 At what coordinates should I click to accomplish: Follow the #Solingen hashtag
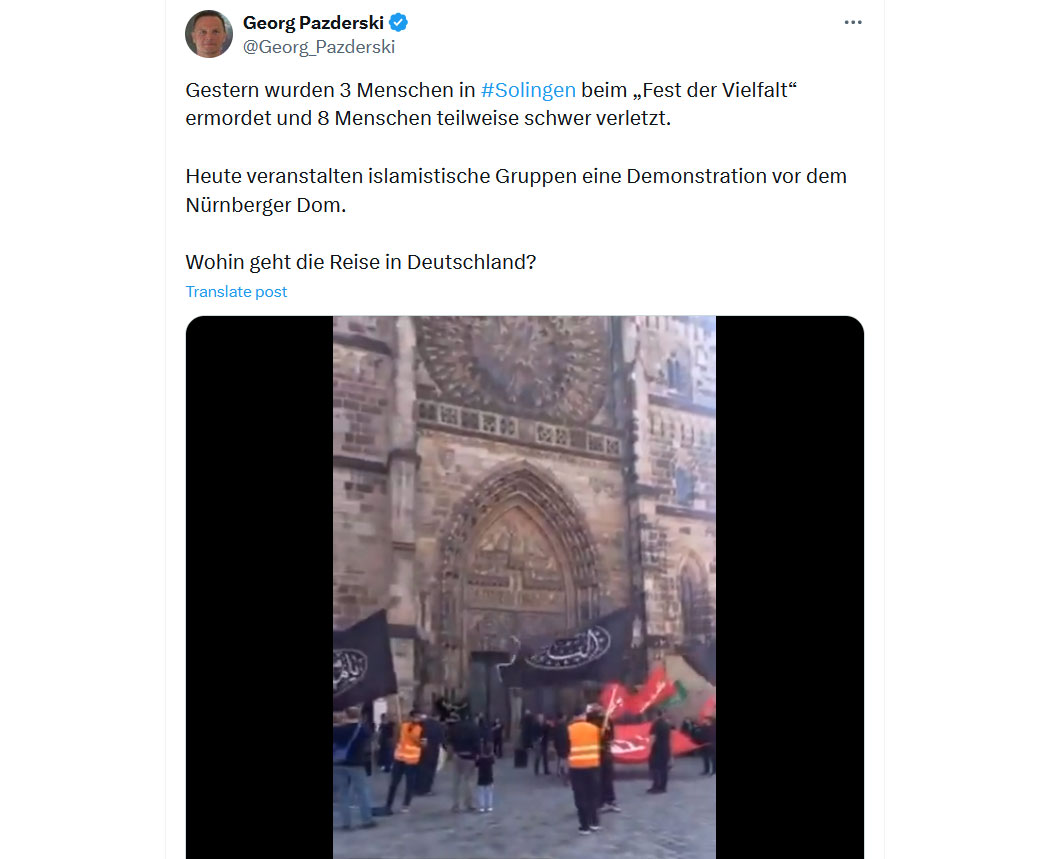528,90
